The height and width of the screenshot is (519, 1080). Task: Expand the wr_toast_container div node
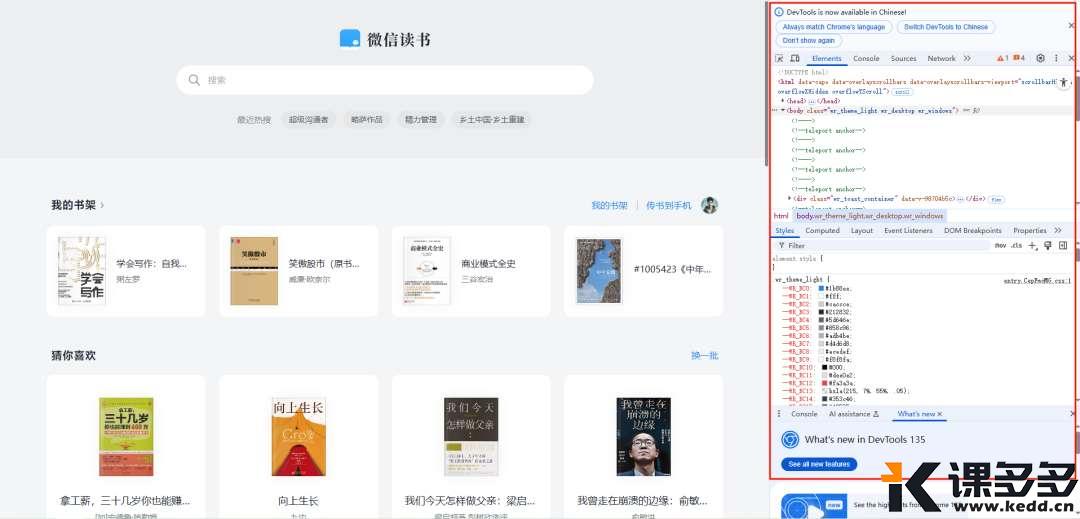790,198
